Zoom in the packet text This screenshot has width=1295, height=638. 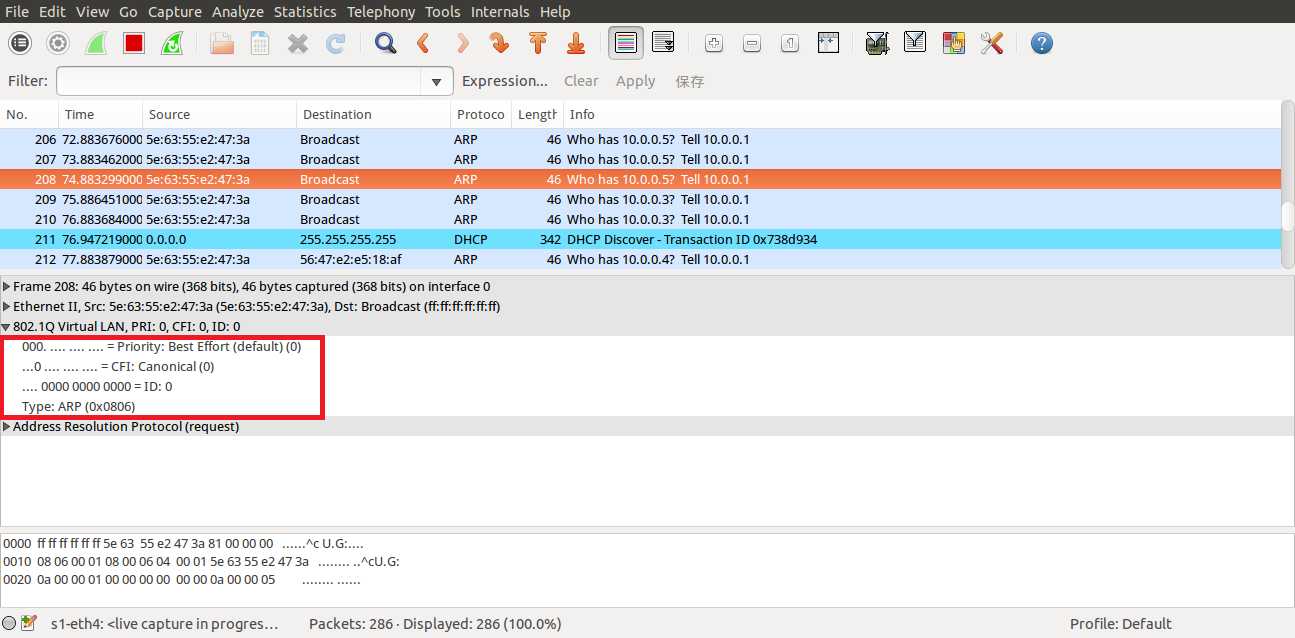click(714, 43)
